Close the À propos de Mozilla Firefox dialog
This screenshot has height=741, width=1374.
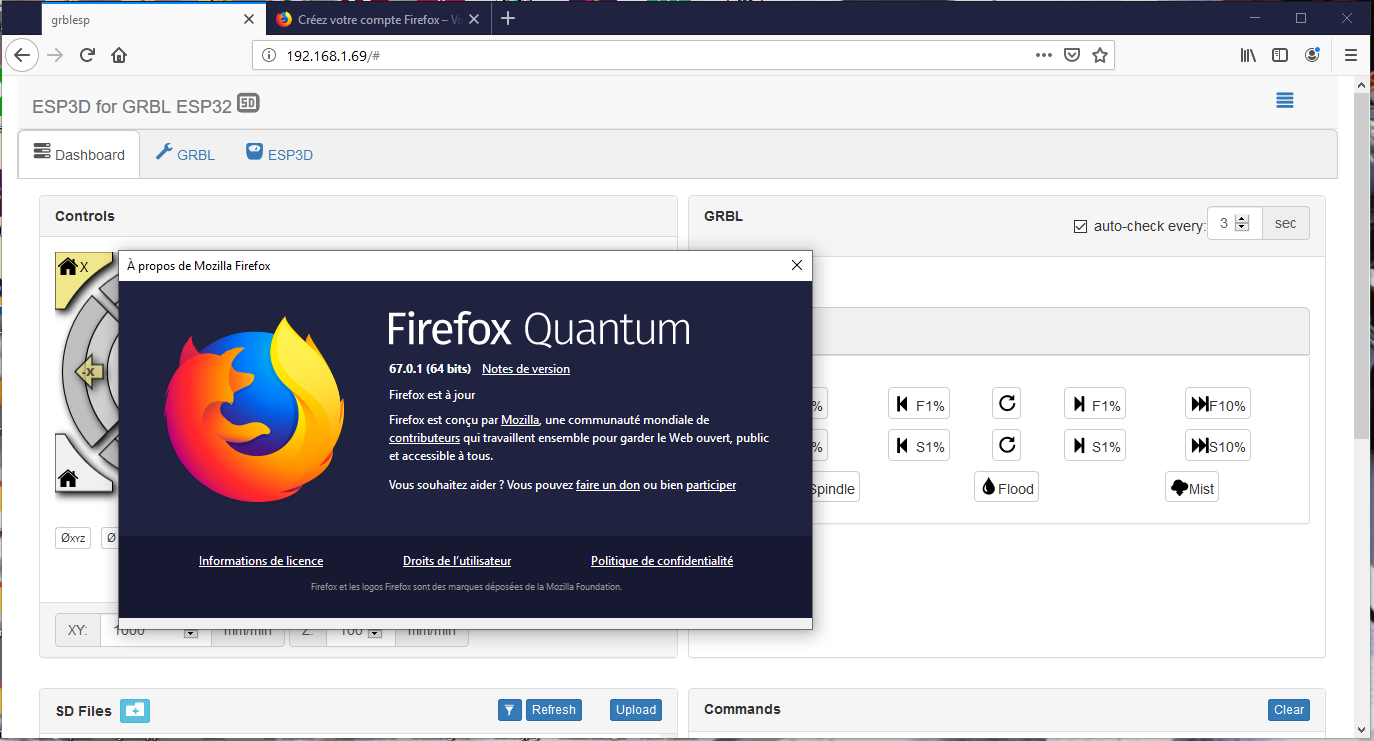[x=797, y=265]
